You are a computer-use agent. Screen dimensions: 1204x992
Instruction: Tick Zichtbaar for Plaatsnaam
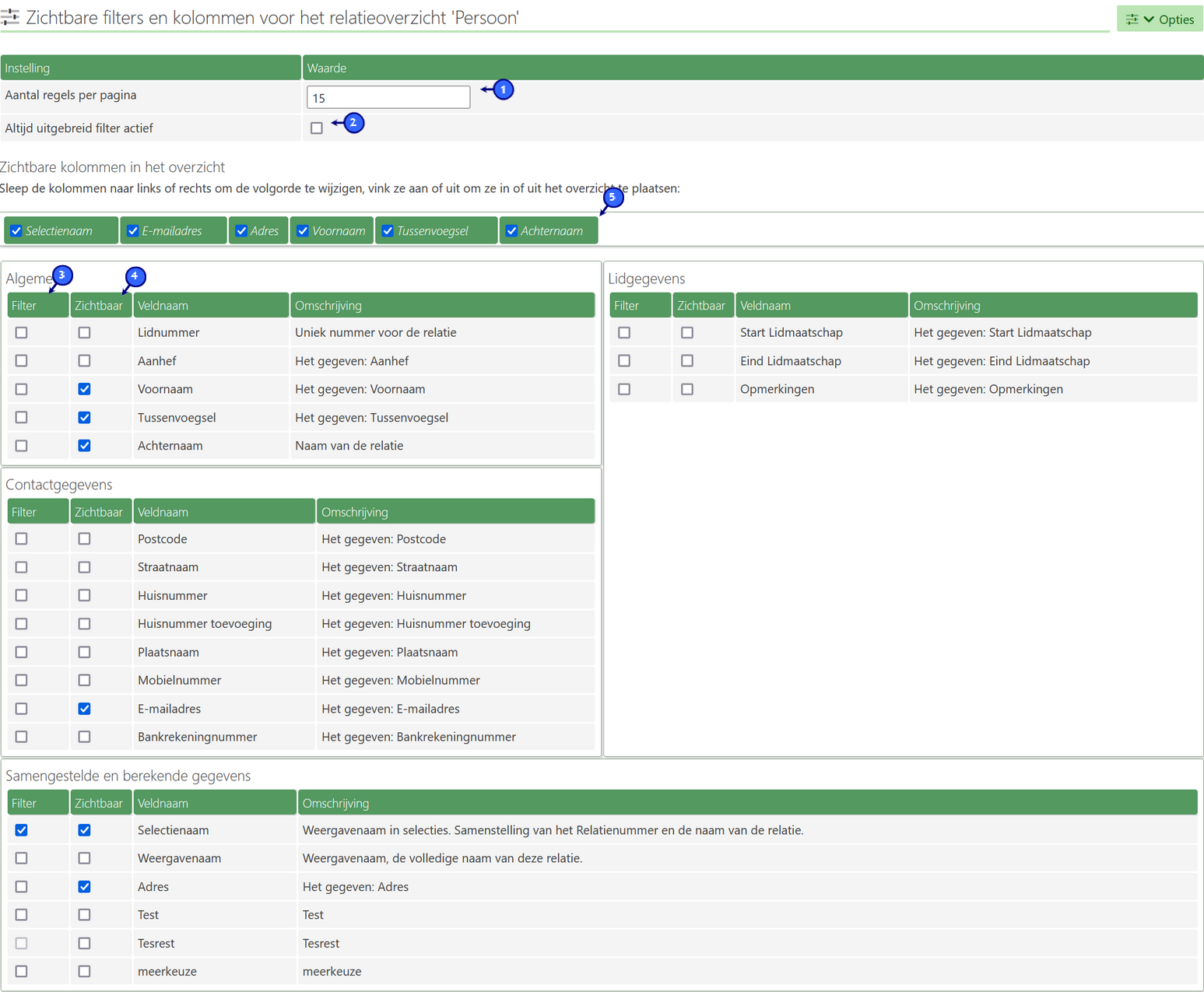pos(84,652)
